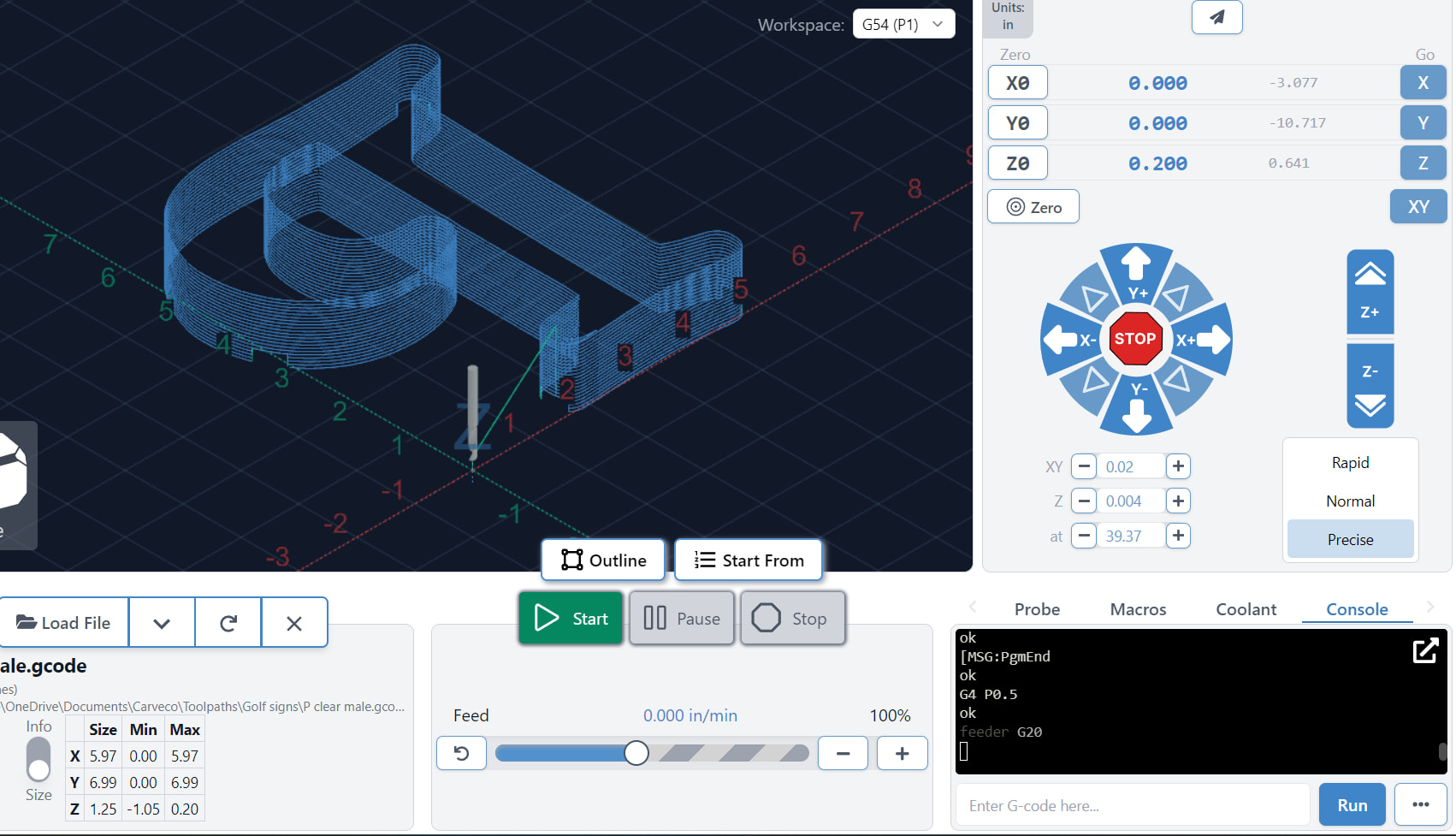This screenshot has width=1456, height=836.
Task: Lower the spindle with Z- arrow
Action: (1370, 387)
